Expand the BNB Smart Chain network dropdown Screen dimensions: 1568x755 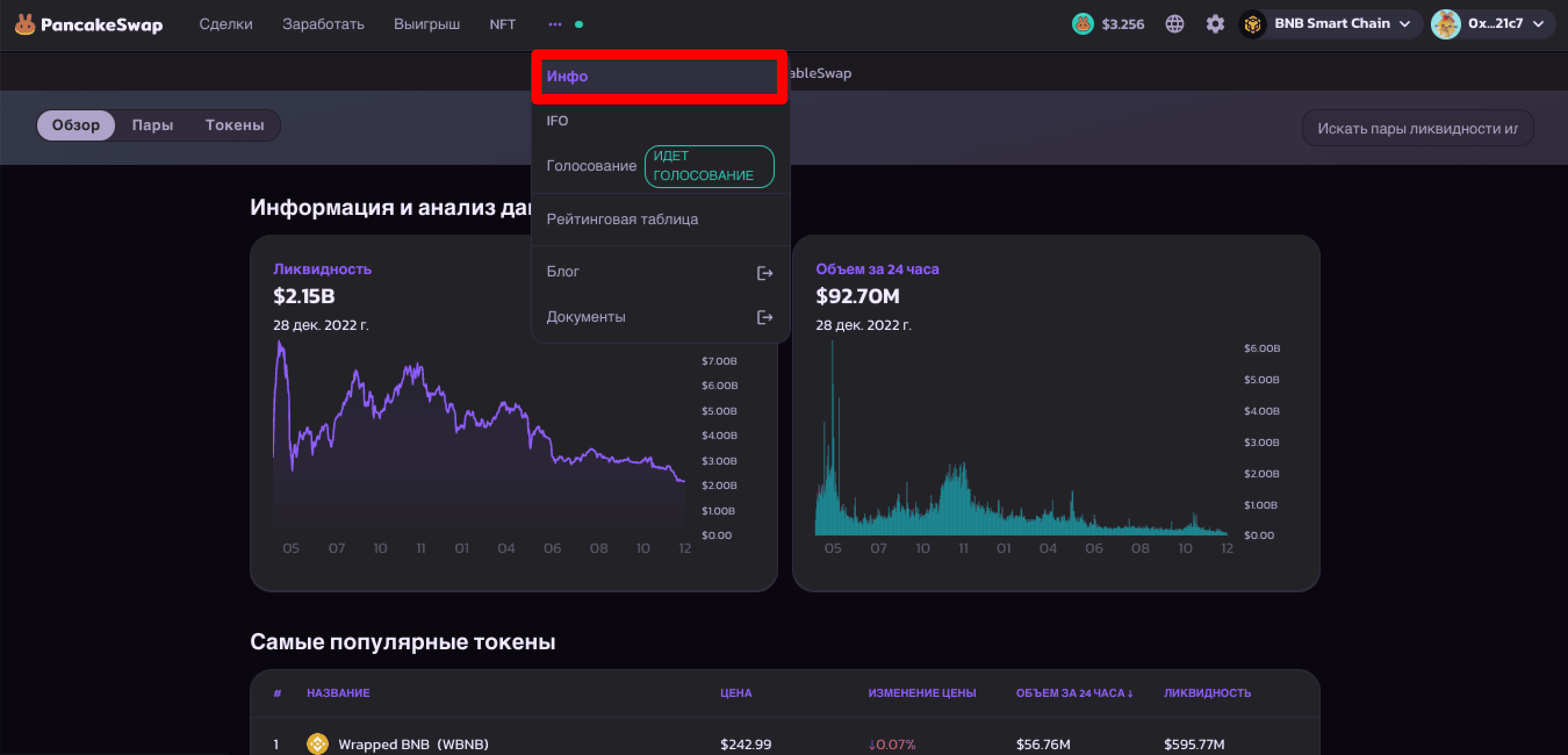pyautogui.click(x=1405, y=24)
